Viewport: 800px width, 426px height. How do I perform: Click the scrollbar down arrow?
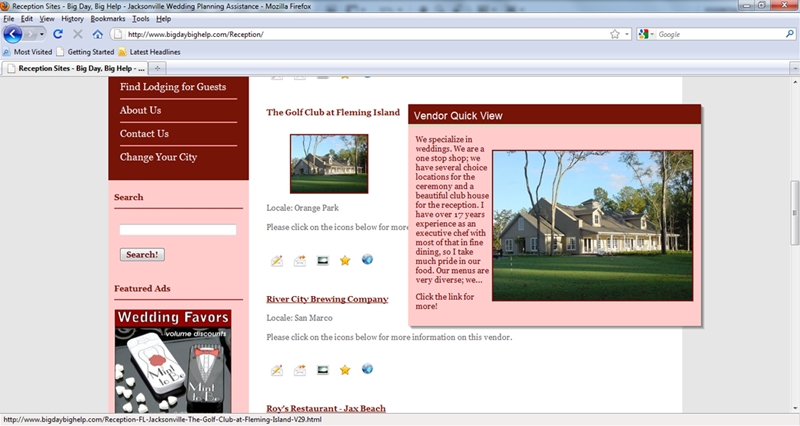tap(794, 409)
